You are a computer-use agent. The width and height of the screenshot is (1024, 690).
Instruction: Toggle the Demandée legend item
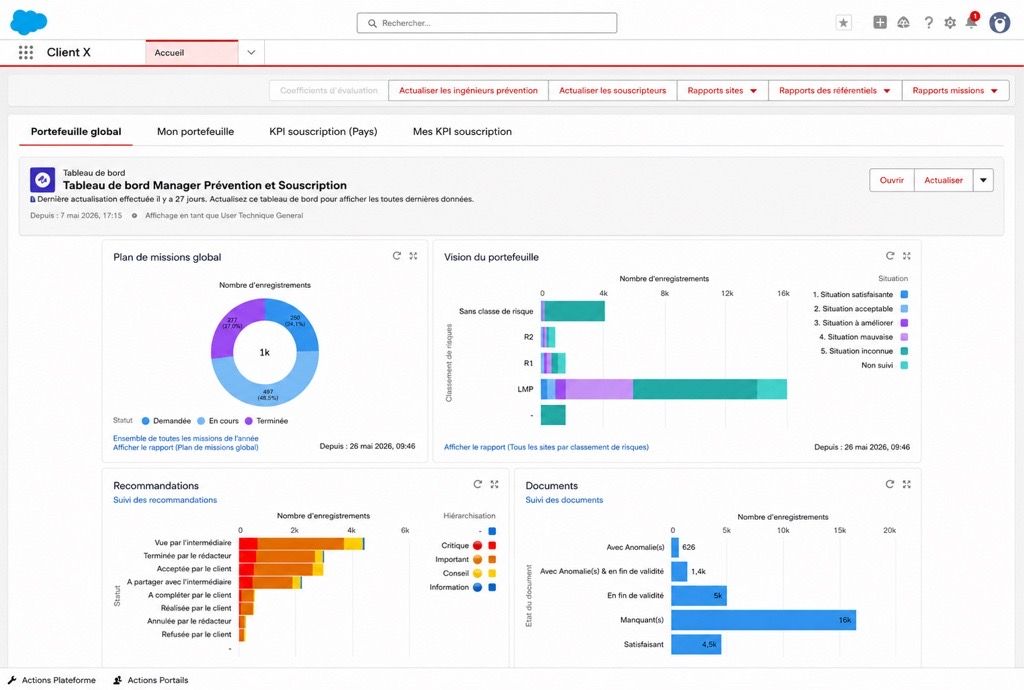(167, 421)
